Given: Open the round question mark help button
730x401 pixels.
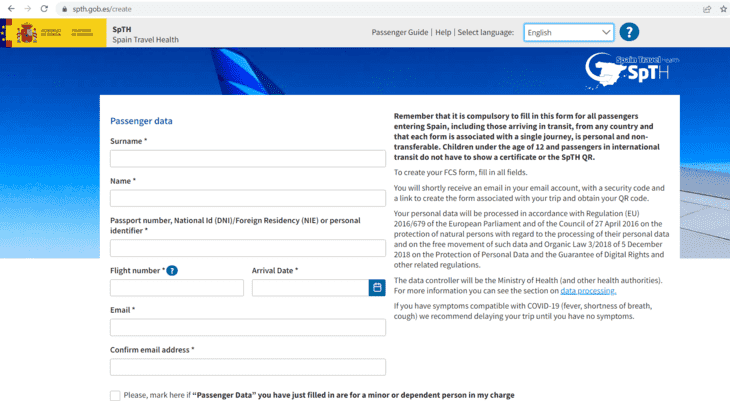Looking at the screenshot, I should pyautogui.click(x=629, y=32).
